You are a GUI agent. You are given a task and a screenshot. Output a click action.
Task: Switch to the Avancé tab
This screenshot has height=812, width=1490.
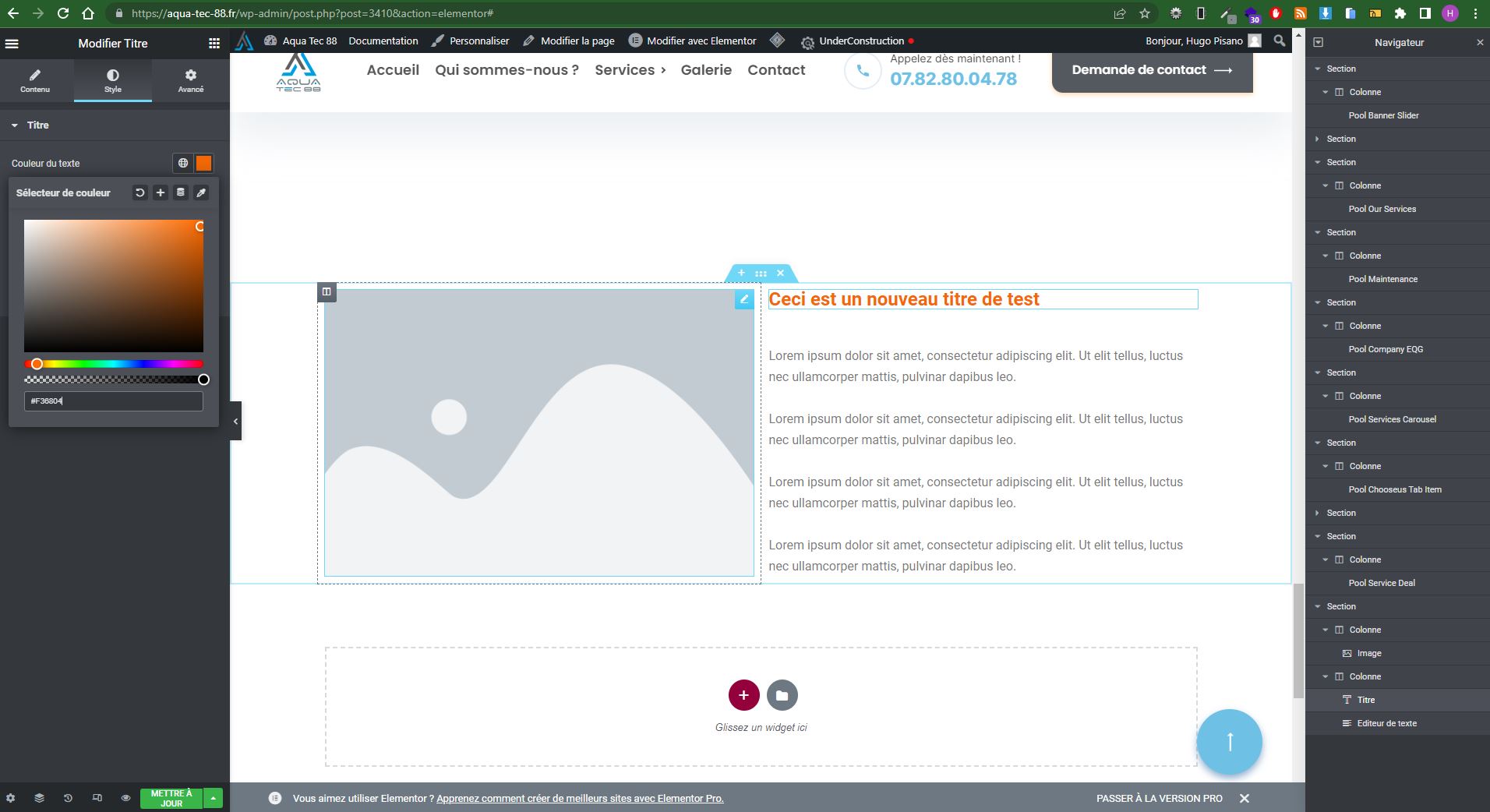click(190, 80)
